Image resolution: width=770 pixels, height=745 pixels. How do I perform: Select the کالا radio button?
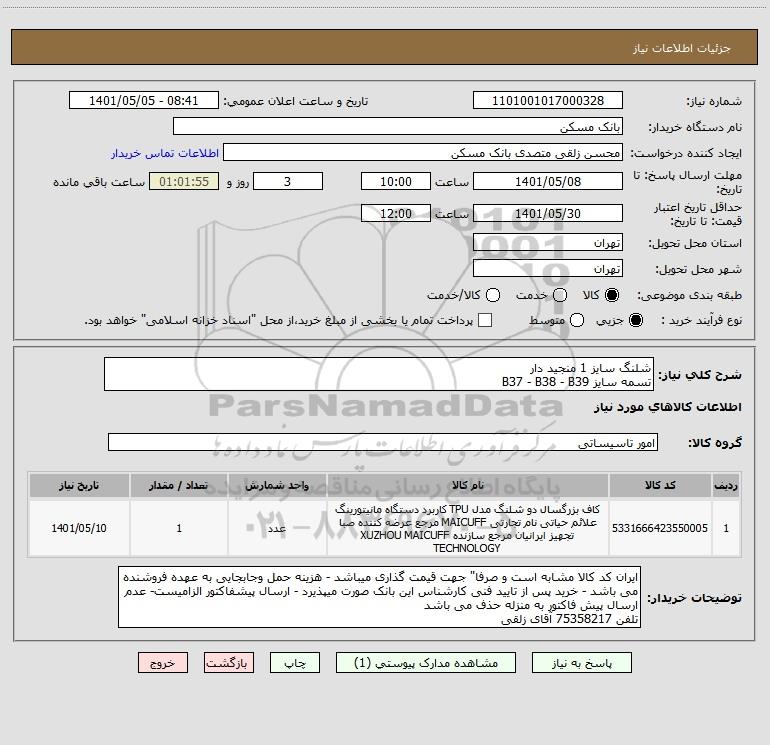[x=612, y=295]
